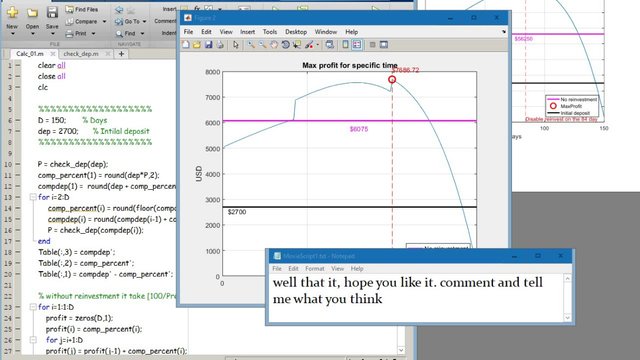Click the Save Figure disk icon

click(x=209, y=44)
